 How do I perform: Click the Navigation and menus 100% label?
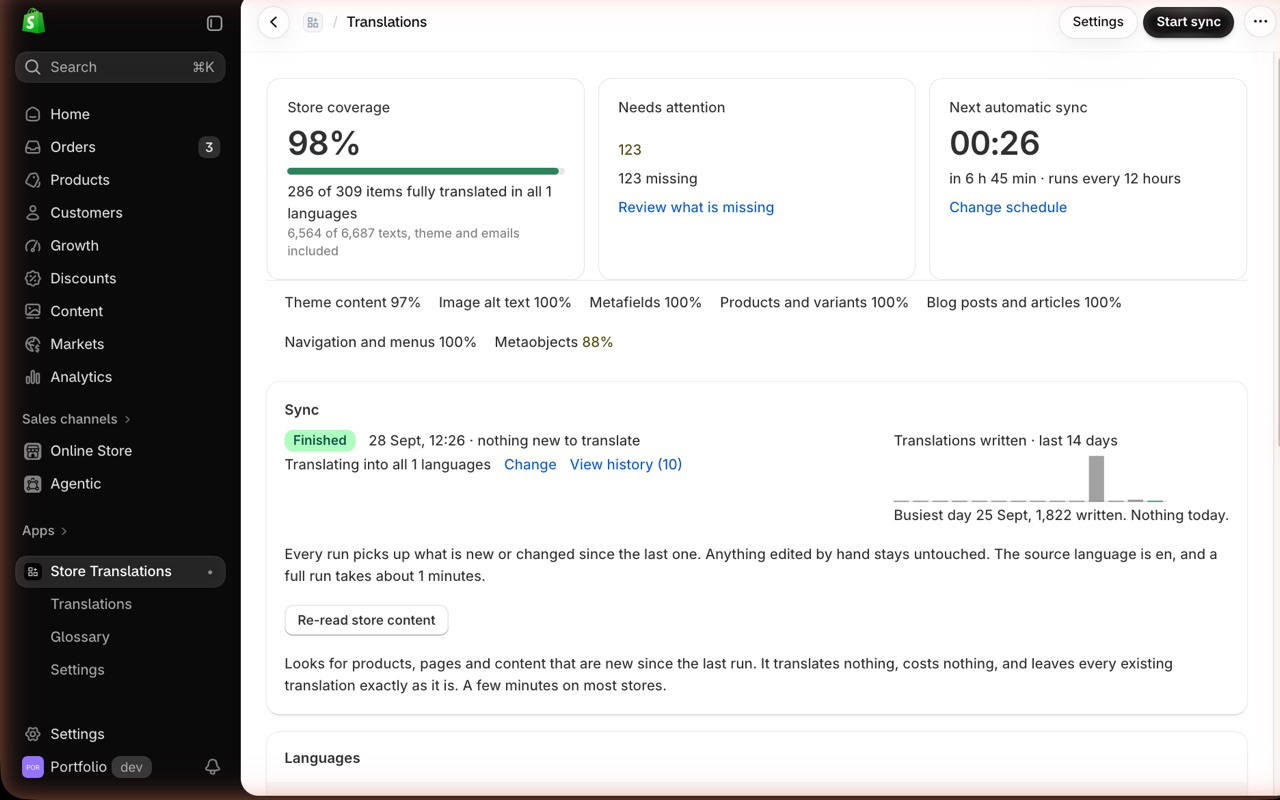381,342
